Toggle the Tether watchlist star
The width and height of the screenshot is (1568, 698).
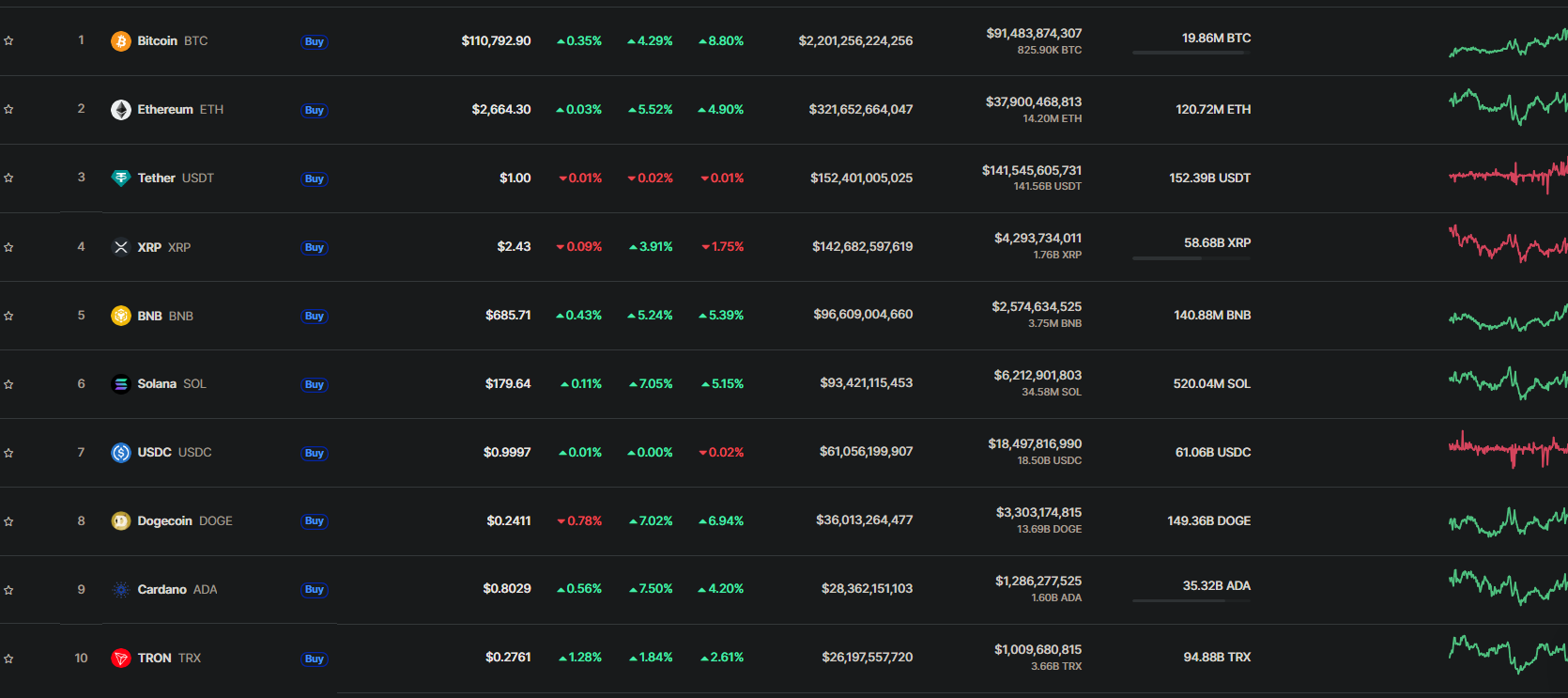(8, 178)
